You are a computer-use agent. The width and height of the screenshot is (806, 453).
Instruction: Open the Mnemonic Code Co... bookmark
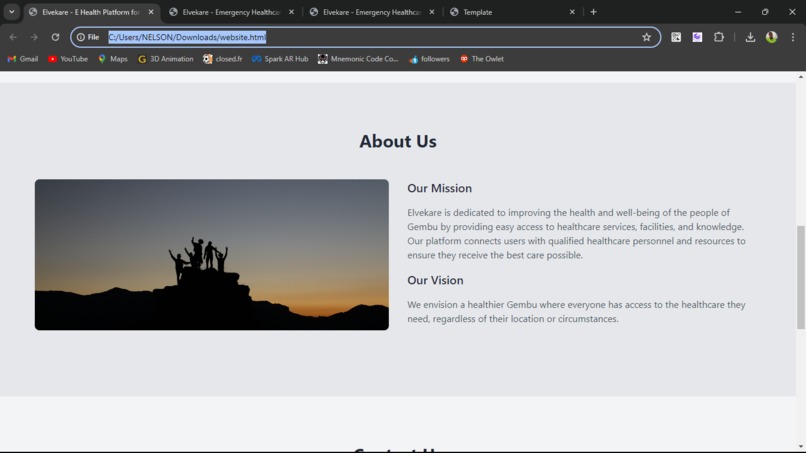coord(358,59)
